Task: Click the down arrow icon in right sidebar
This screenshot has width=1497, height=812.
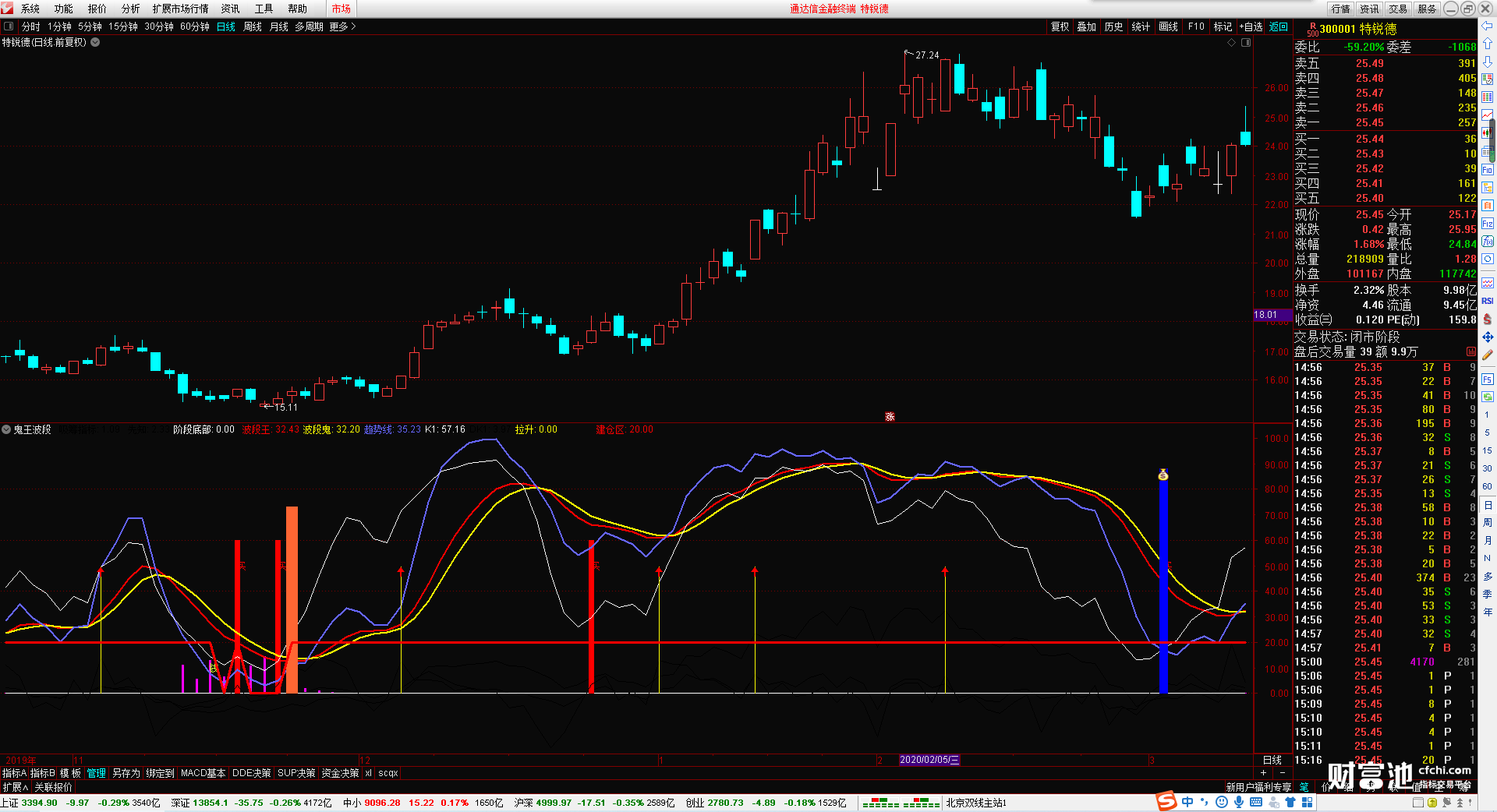Action: 1488,62
